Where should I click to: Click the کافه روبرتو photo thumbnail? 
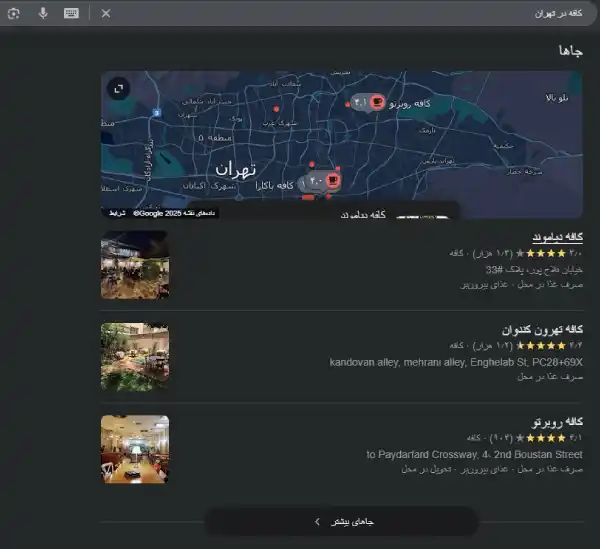click(x=135, y=449)
